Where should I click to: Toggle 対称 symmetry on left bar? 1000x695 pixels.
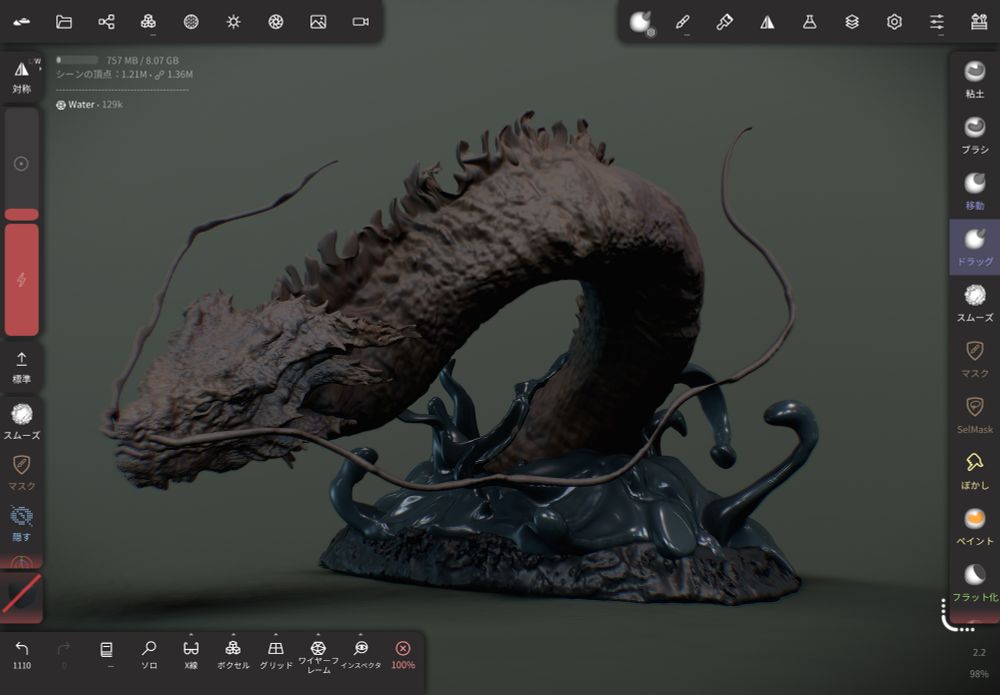coord(22,76)
